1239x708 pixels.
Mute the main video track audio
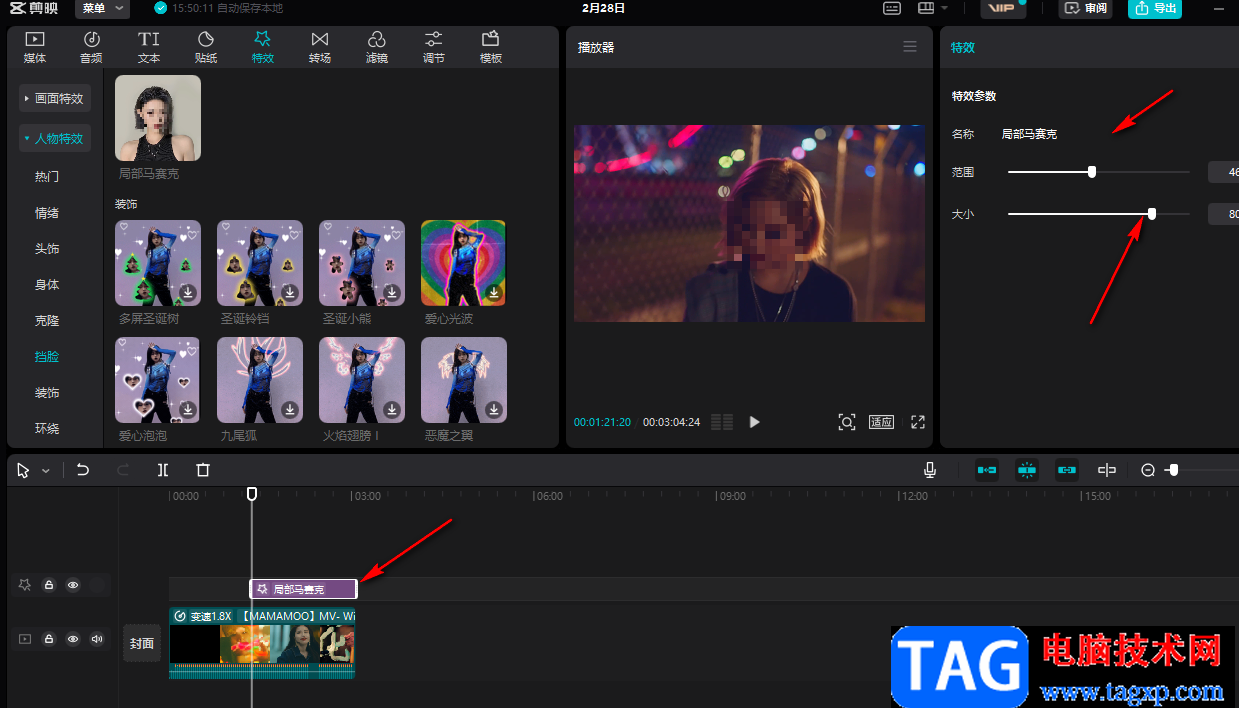(97, 639)
